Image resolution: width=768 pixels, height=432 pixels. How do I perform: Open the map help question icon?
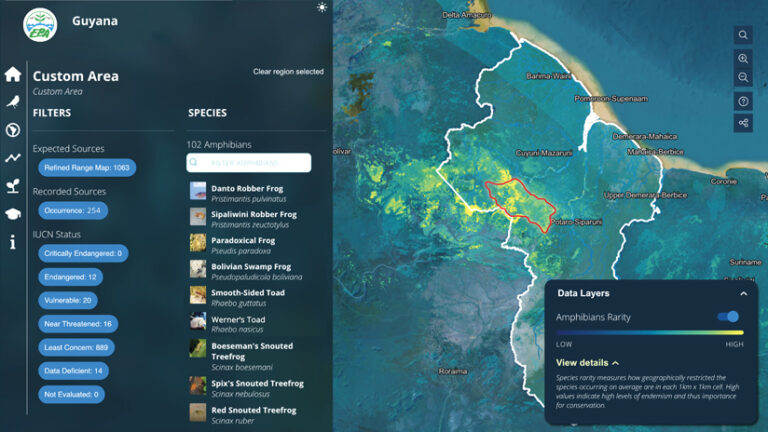tap(743, 101)
